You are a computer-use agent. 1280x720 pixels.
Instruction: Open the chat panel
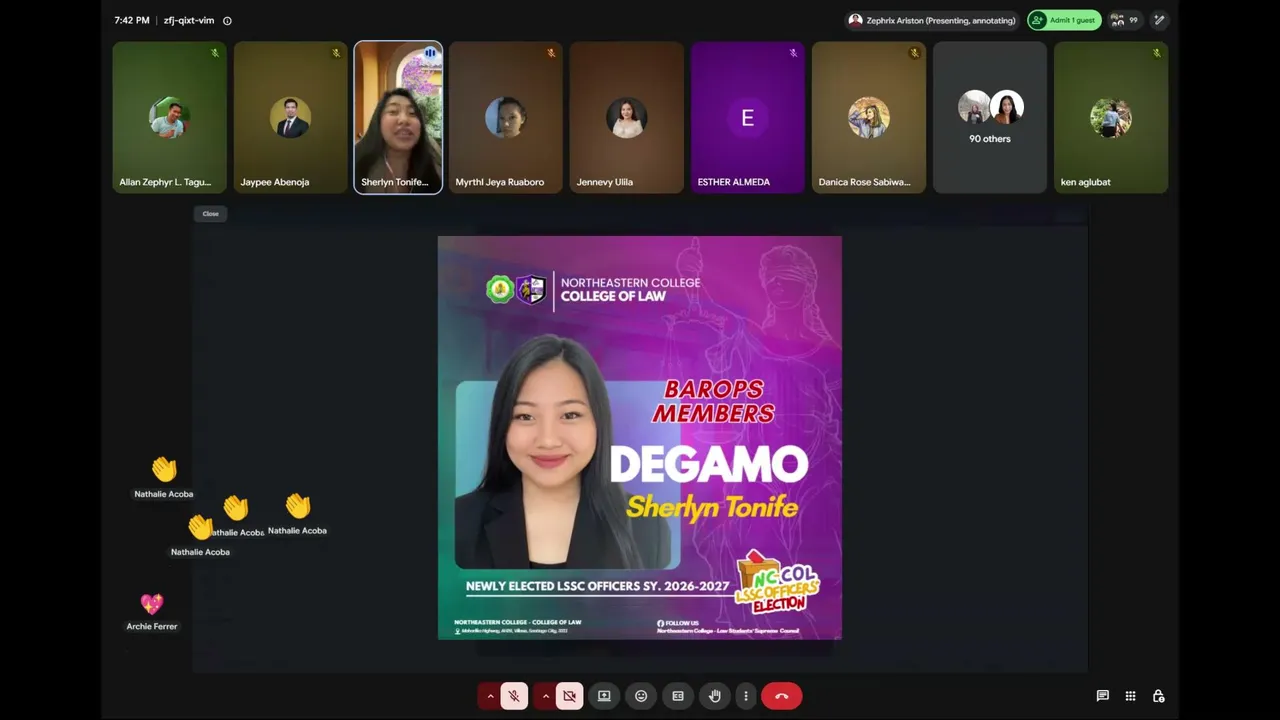point(1102,696)
